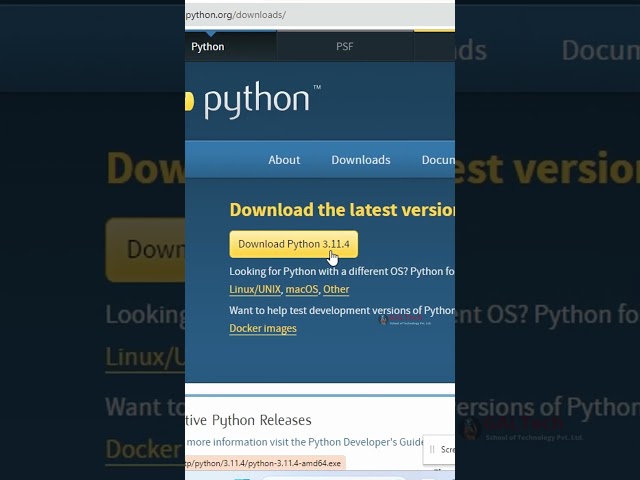Open the Documentation menu item

pos(438,160)
